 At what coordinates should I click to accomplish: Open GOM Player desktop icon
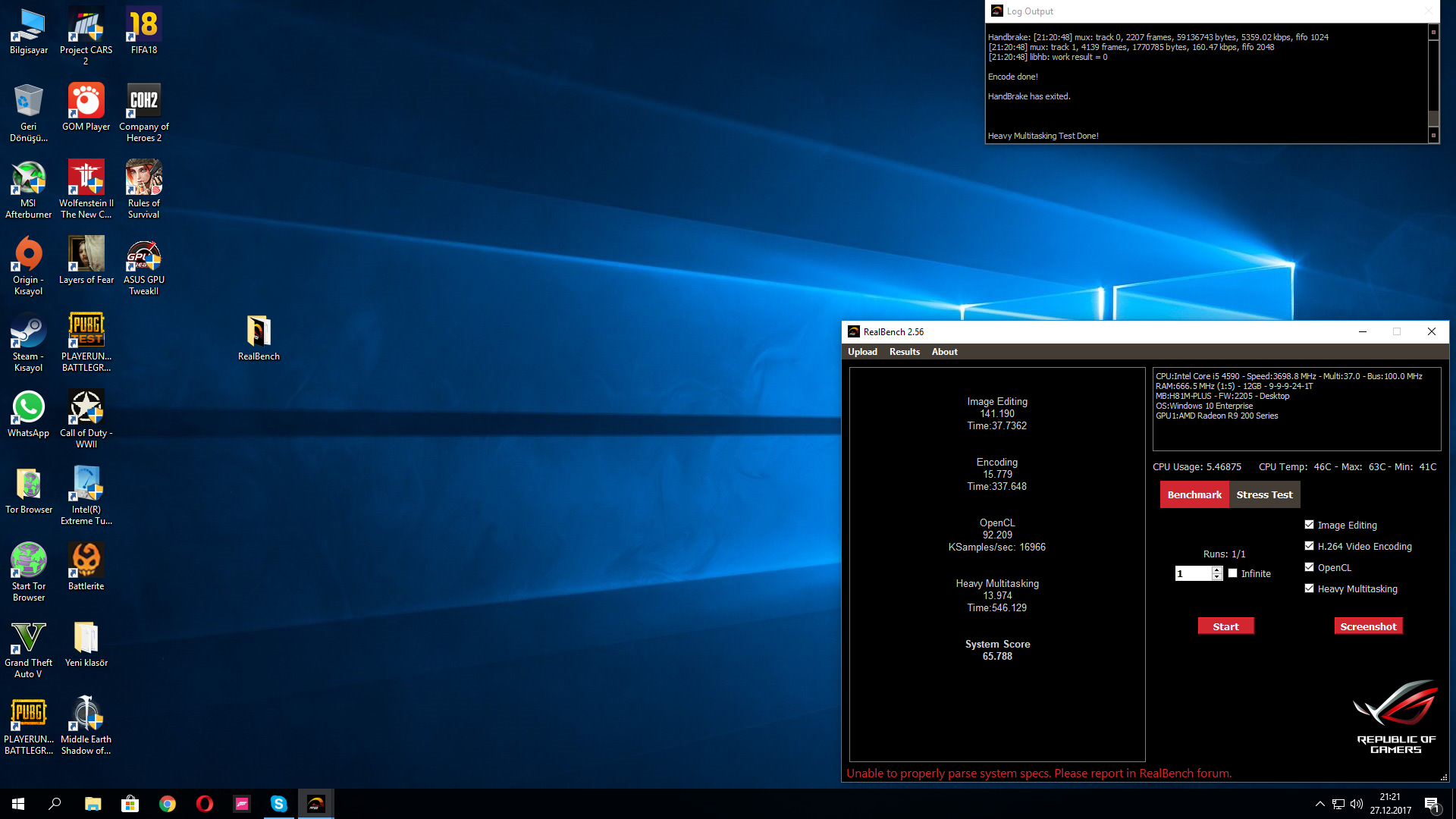pyautogui.click(x=86, y=102)
